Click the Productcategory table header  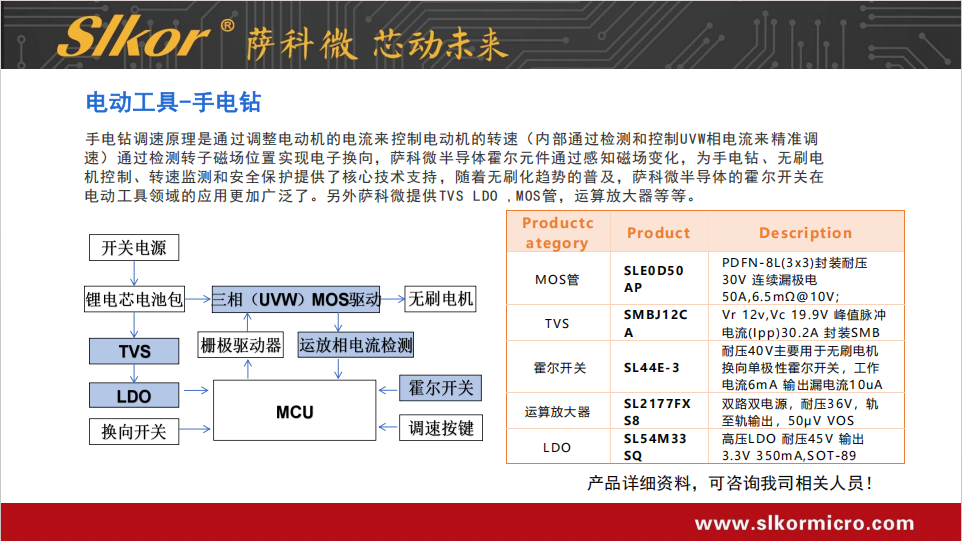[x=558, y=232]
